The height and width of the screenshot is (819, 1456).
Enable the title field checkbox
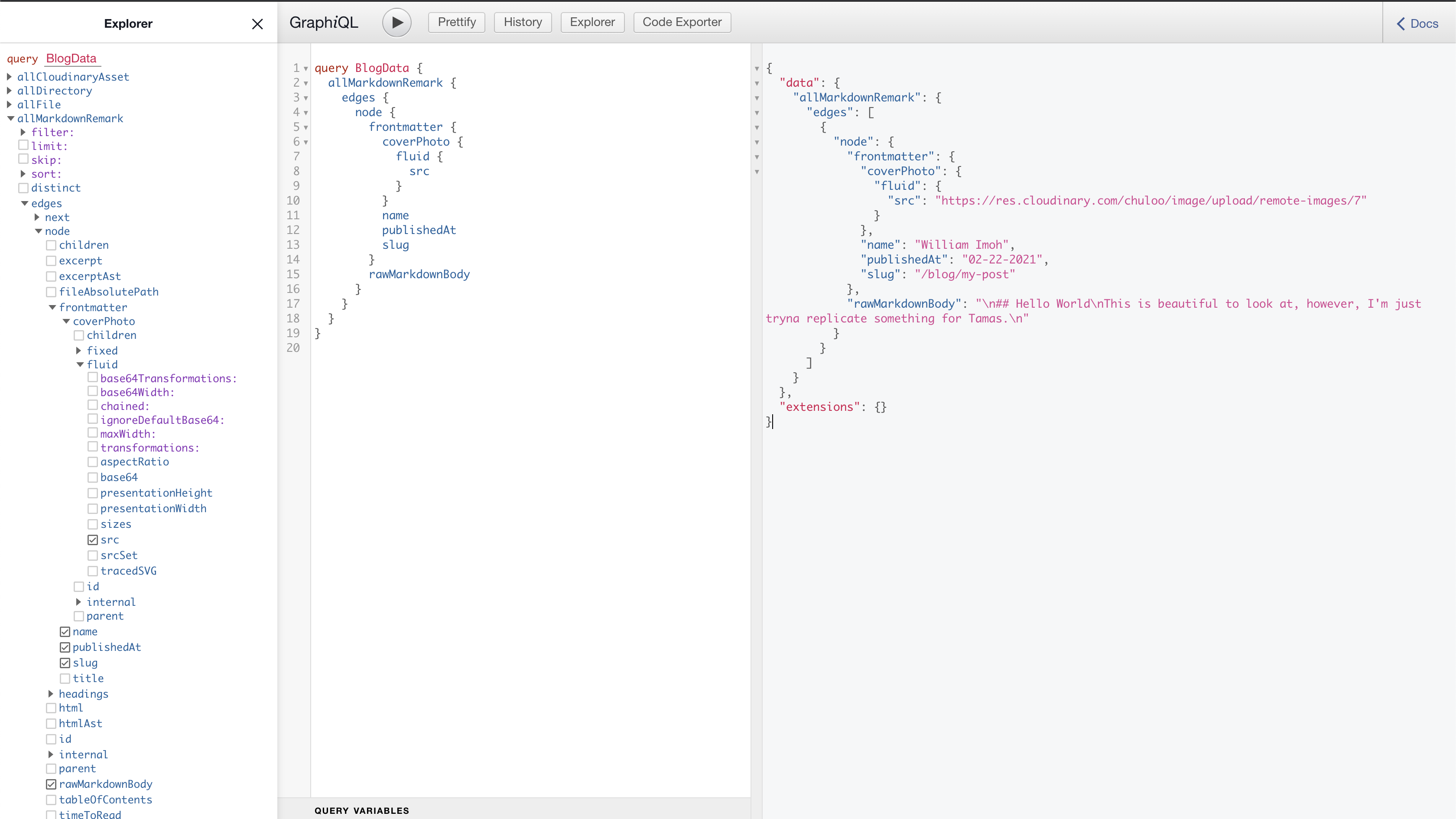click(x=65, y=678)
